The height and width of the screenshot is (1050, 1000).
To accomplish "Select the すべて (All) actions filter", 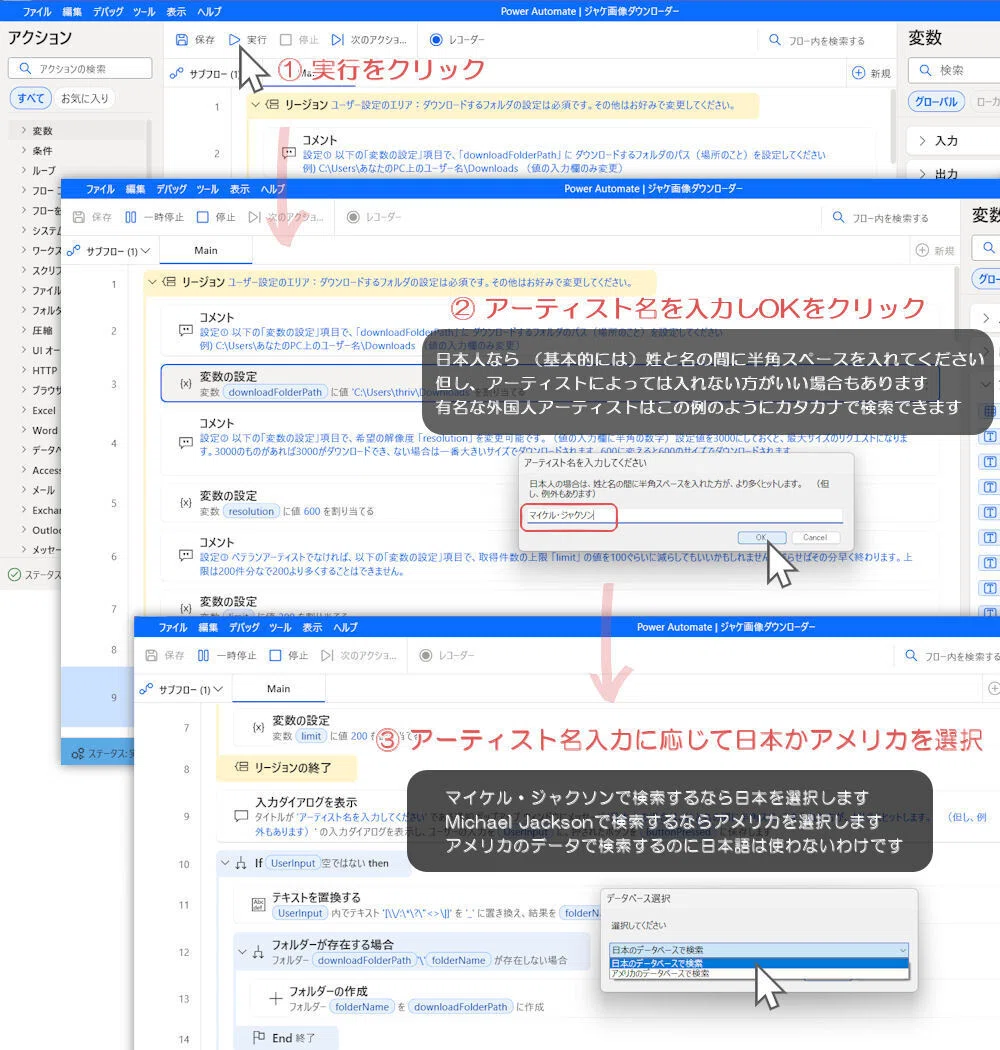I will (30, 98).
